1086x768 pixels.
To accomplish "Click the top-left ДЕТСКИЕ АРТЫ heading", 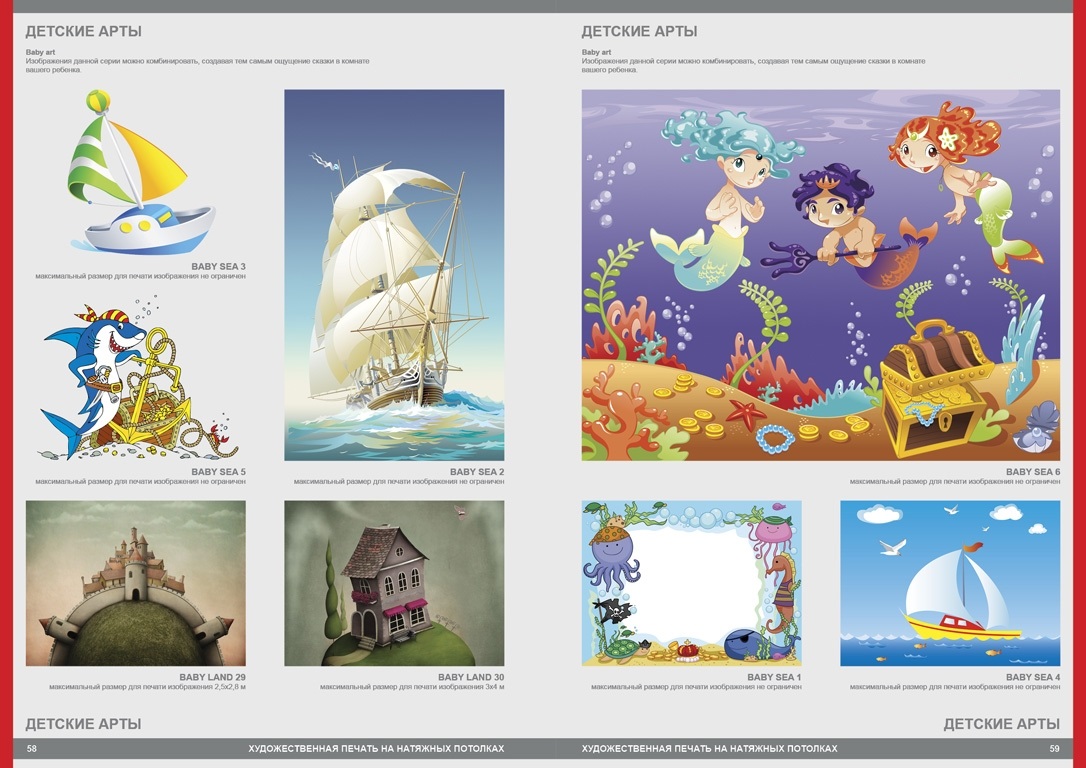I will click(83, 31).
